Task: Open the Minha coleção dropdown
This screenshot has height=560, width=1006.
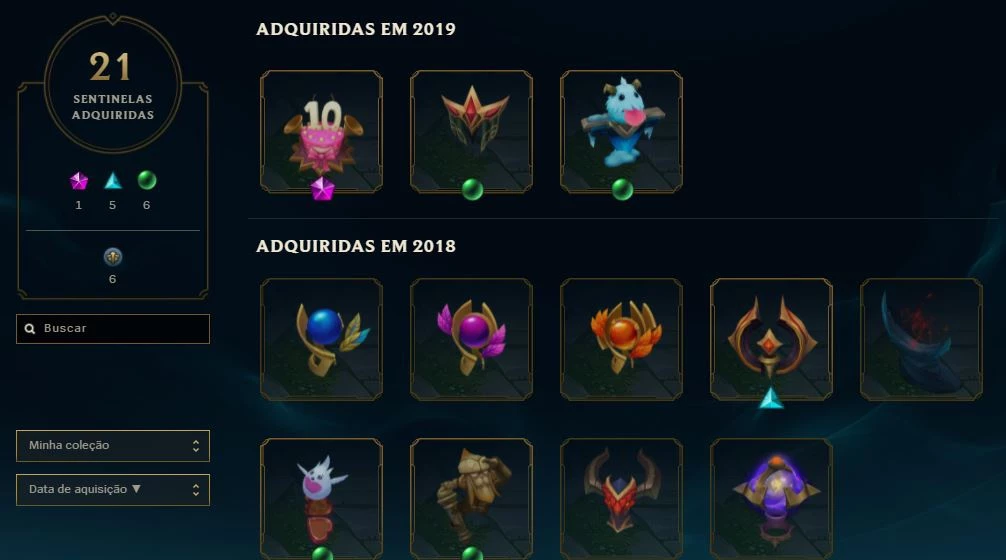Action: [113, 445]
